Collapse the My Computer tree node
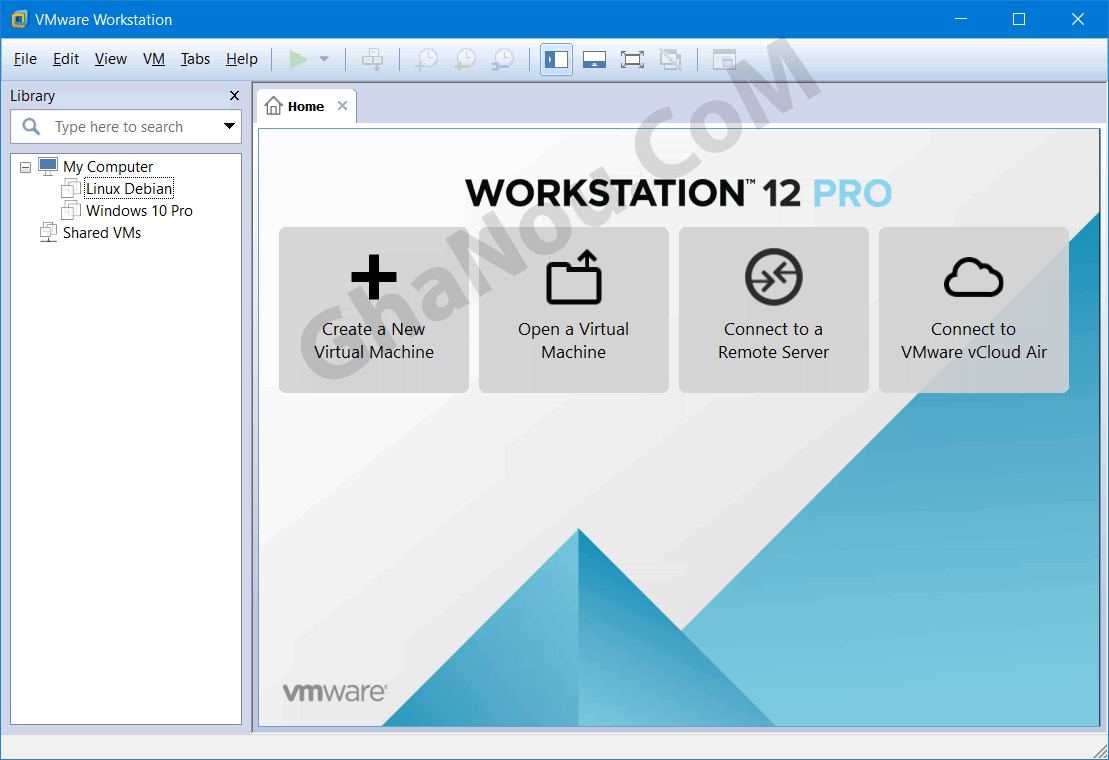 (x=25, y=168)
